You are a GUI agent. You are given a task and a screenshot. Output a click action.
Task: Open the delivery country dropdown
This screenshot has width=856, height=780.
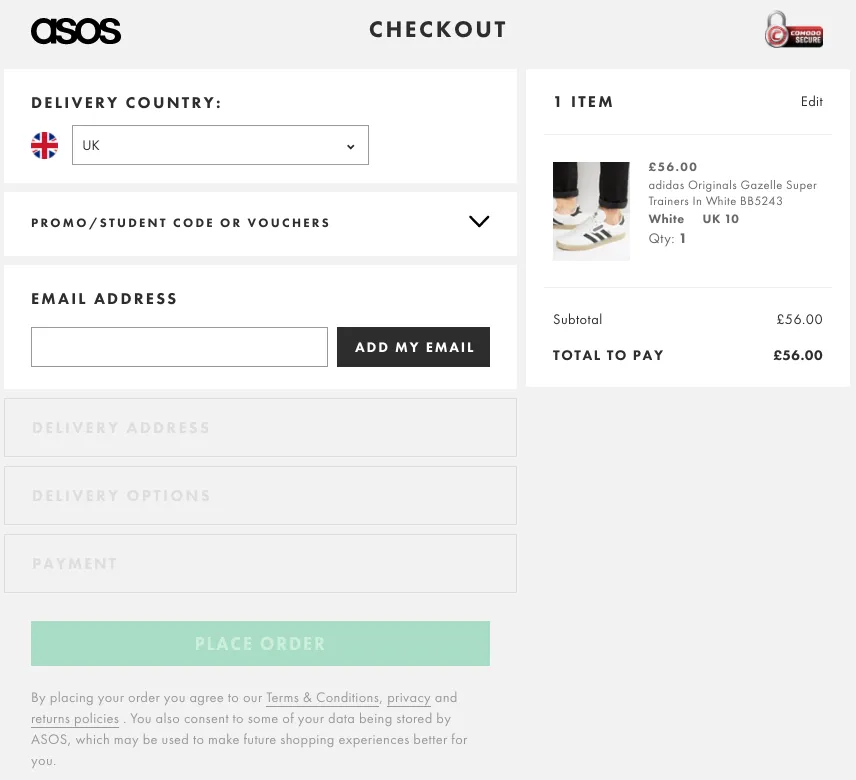220,146
